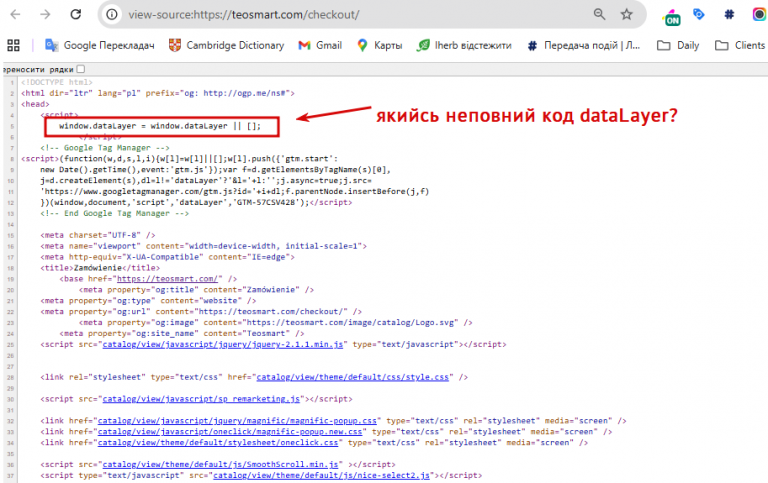The image size is (768, 483).
Task: Go back to the previous page
Action: click(x=15, y=14)
